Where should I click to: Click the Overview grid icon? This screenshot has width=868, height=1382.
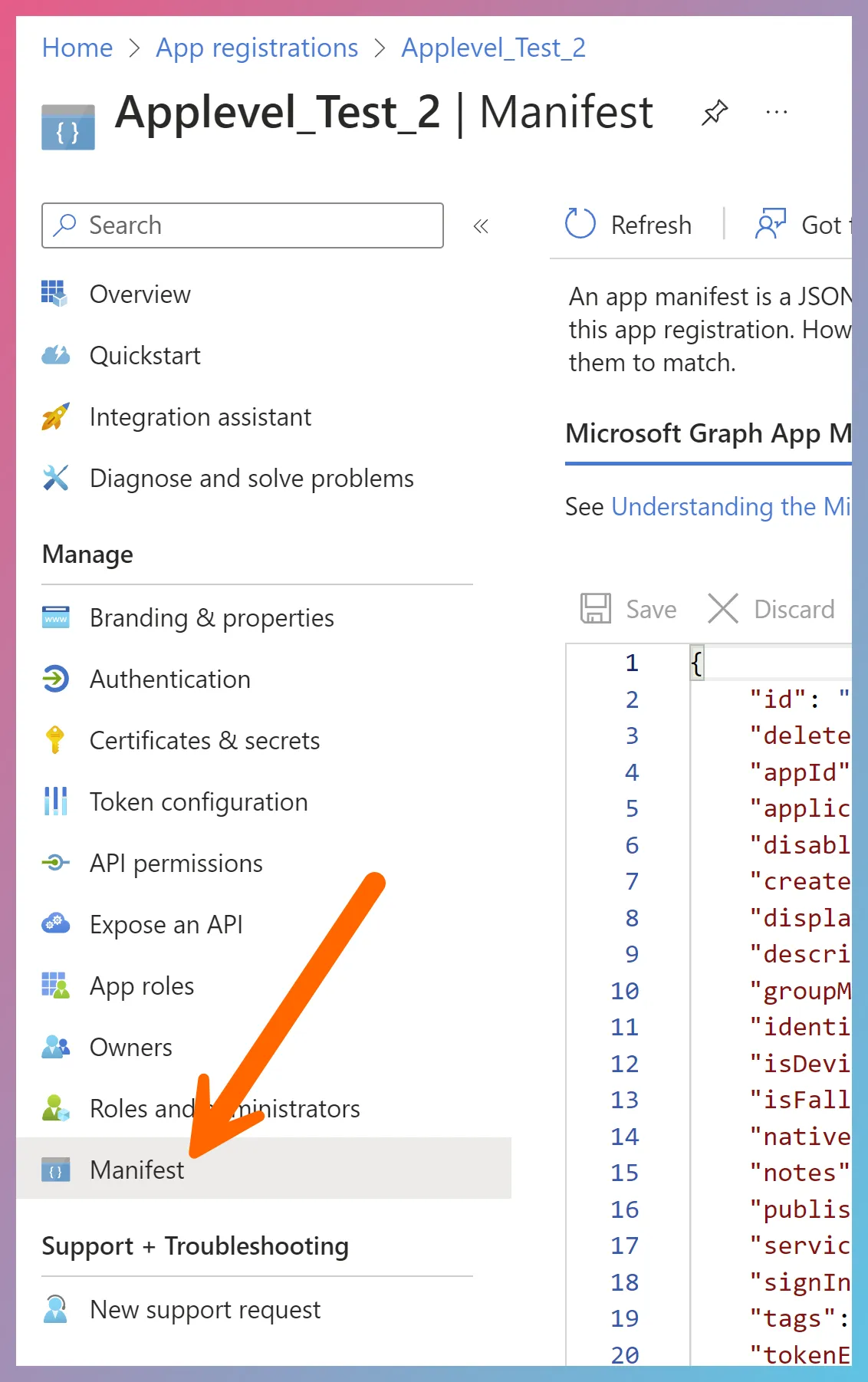pyautogui.click(x=55, y=294)
